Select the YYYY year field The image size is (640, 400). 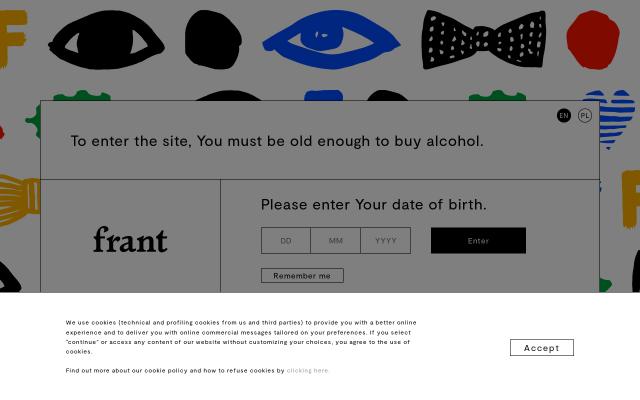(x=386, y=241)
